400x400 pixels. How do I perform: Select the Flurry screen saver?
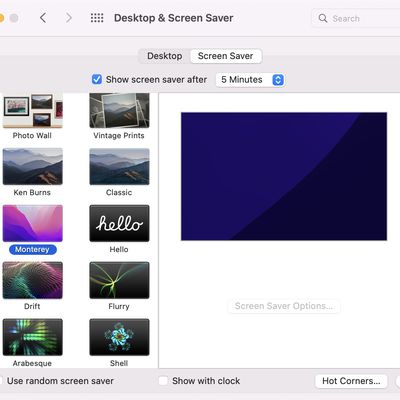point(119,280)
